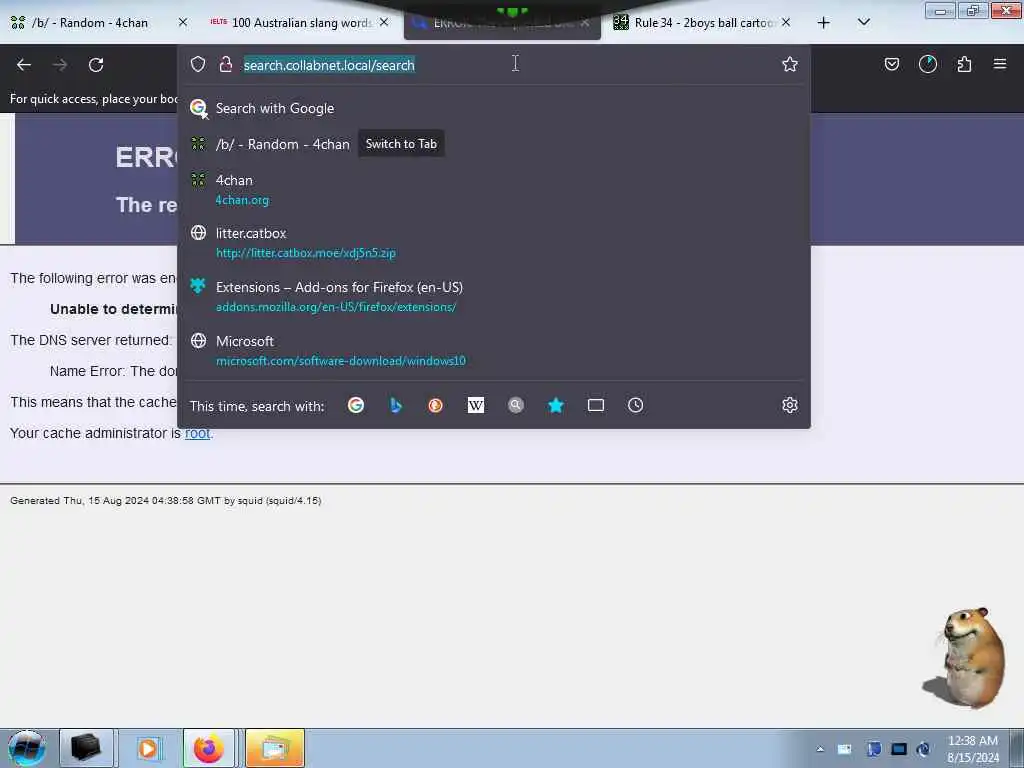Expand the list all tabs chevron
This screenshot has width=1024, height=768.
point(863,22)
